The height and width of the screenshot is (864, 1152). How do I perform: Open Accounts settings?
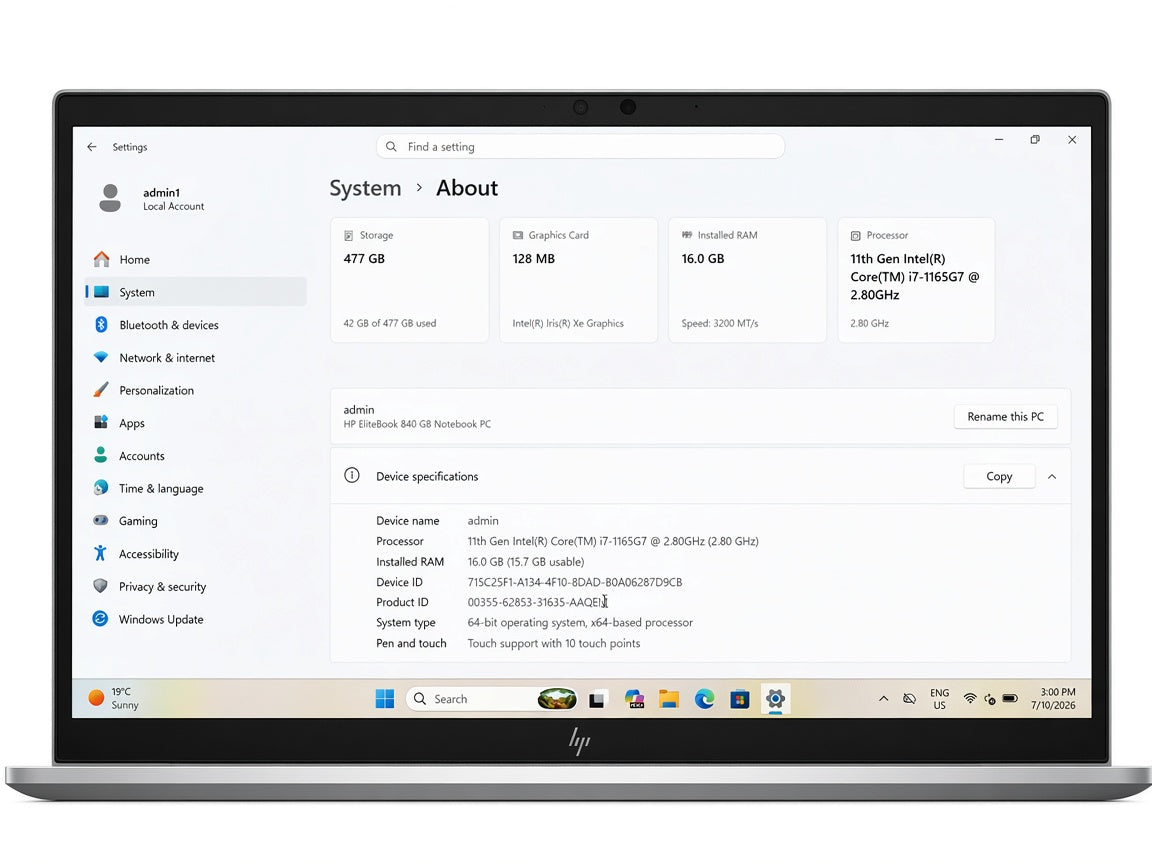point(195,456)
